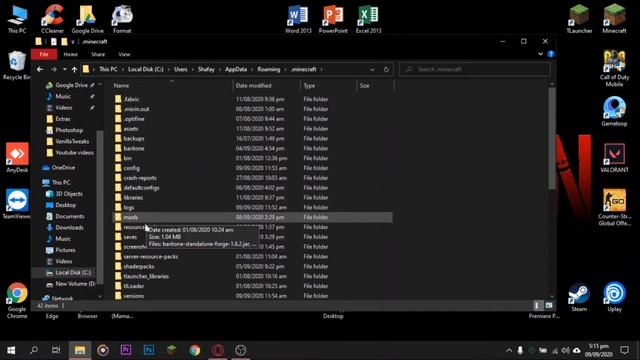
Task: Open File ribbon tab
Action: [x=44, y=54]
